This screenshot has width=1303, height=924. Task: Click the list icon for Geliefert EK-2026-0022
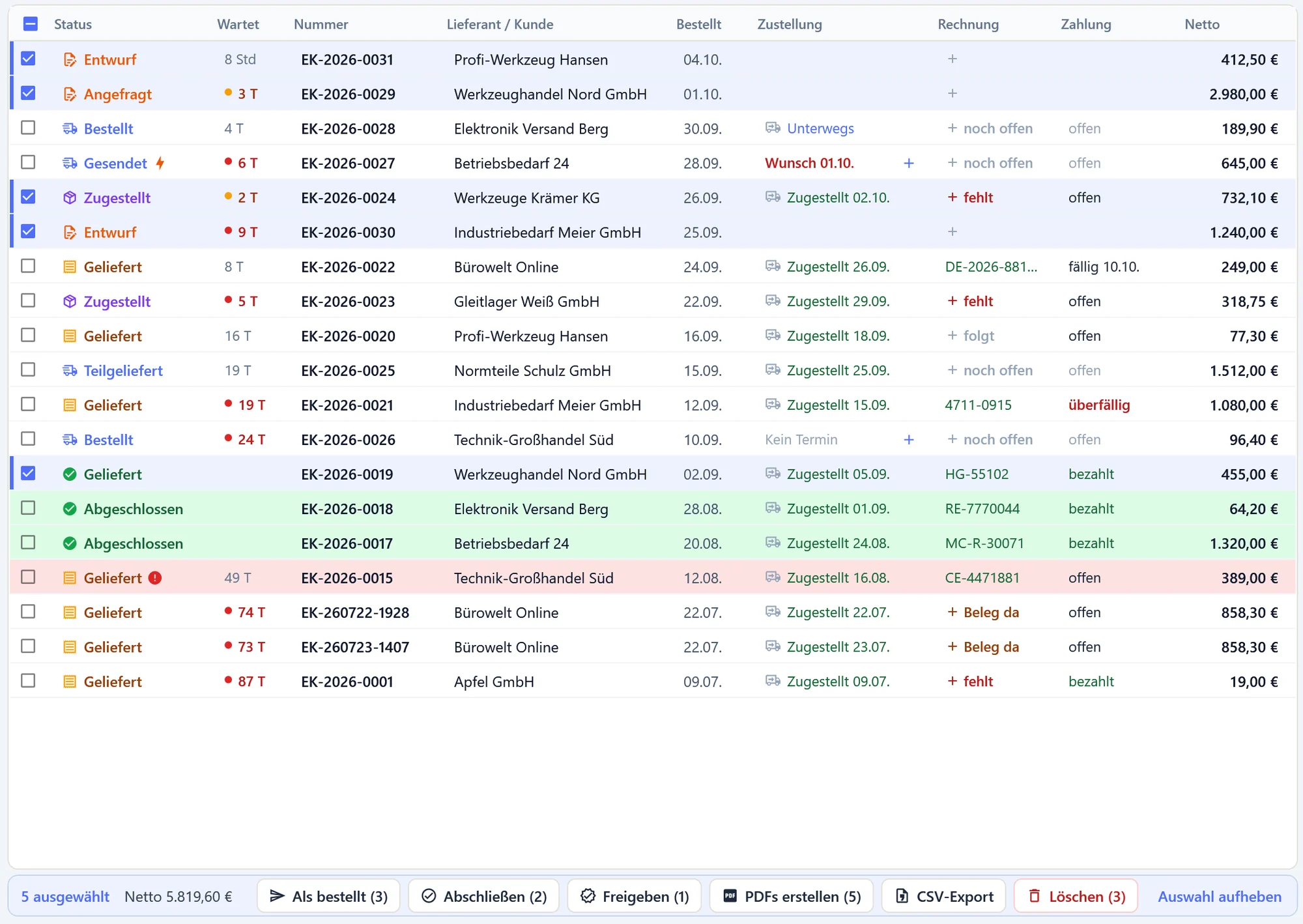pos(70,267)
